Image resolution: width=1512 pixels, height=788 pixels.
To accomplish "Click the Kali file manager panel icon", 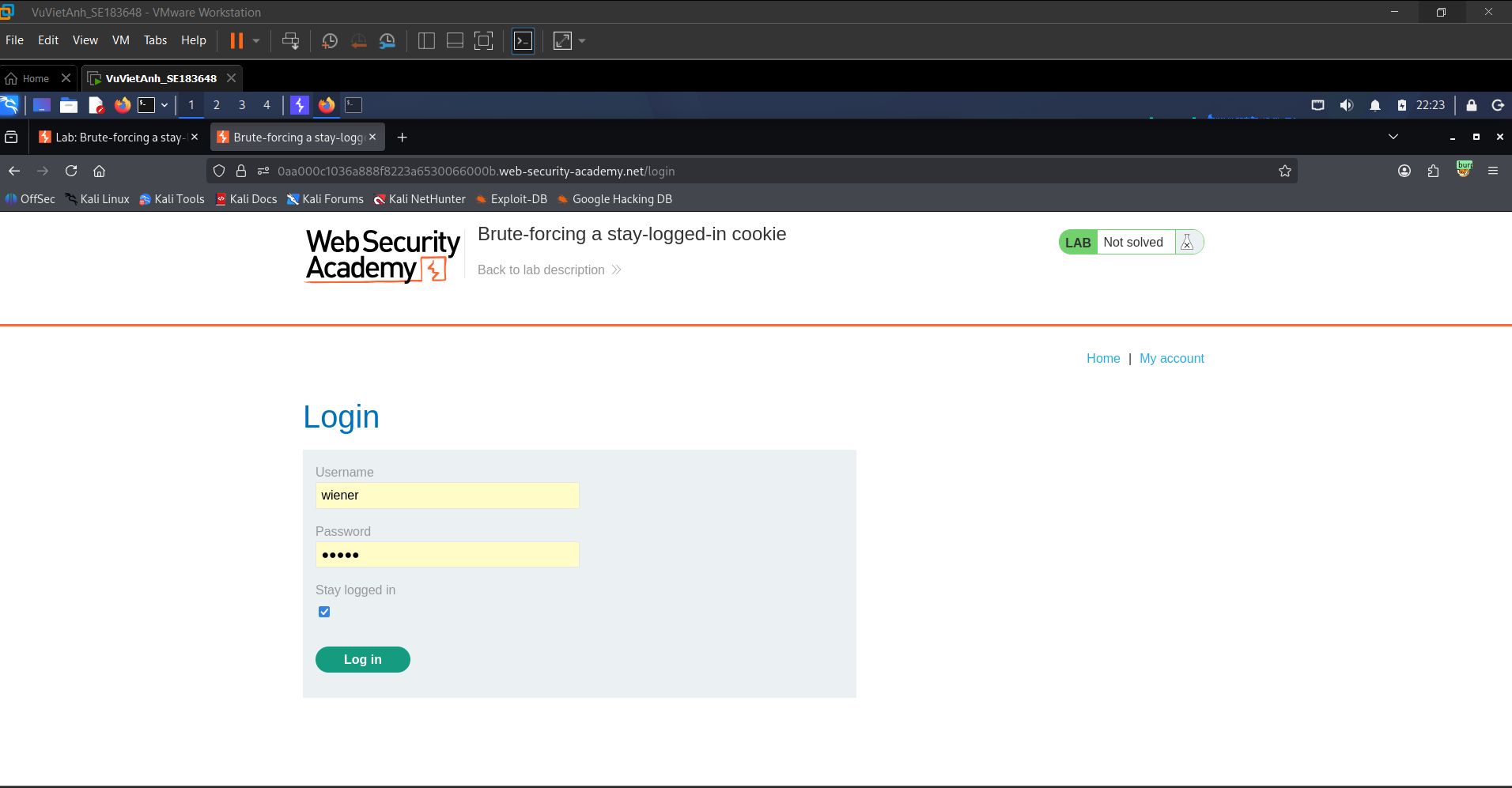I will point(69,105).
